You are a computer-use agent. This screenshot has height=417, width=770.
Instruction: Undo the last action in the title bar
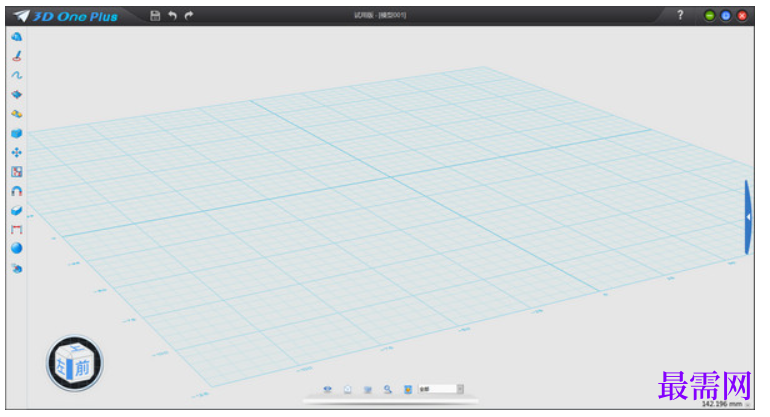click(x=172, y=16)
